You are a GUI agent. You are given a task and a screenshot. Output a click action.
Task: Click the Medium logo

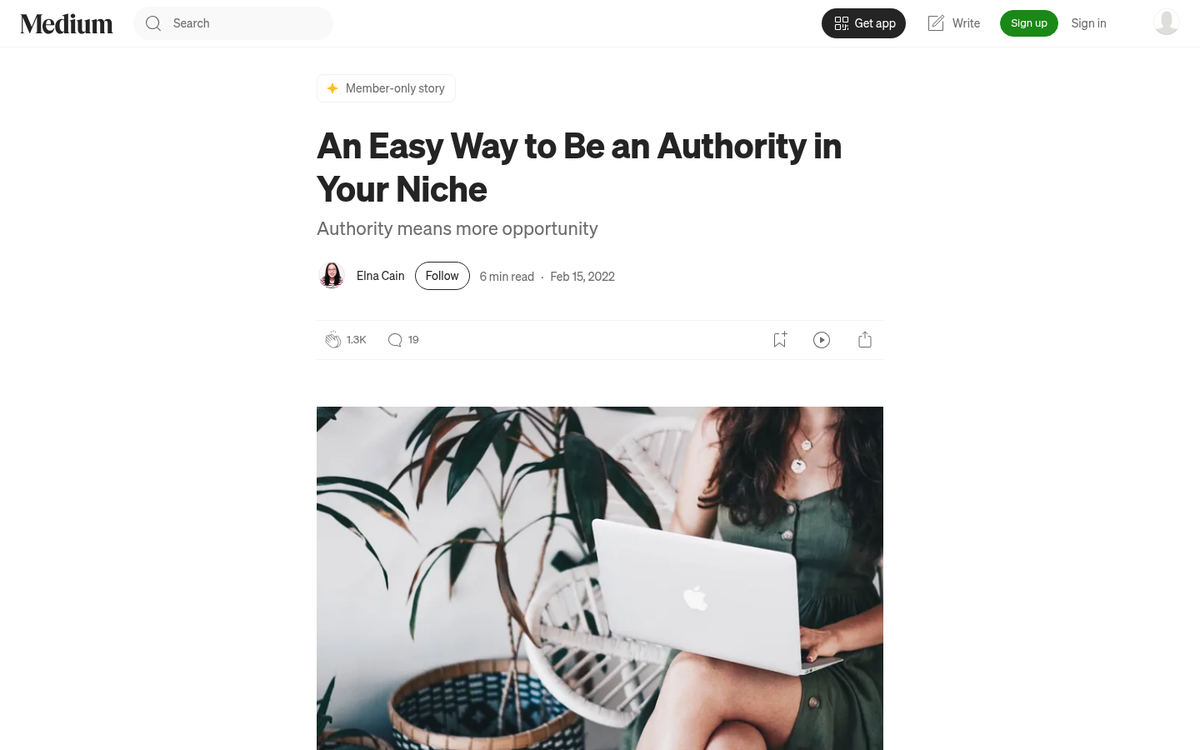(x=66, y=24)
